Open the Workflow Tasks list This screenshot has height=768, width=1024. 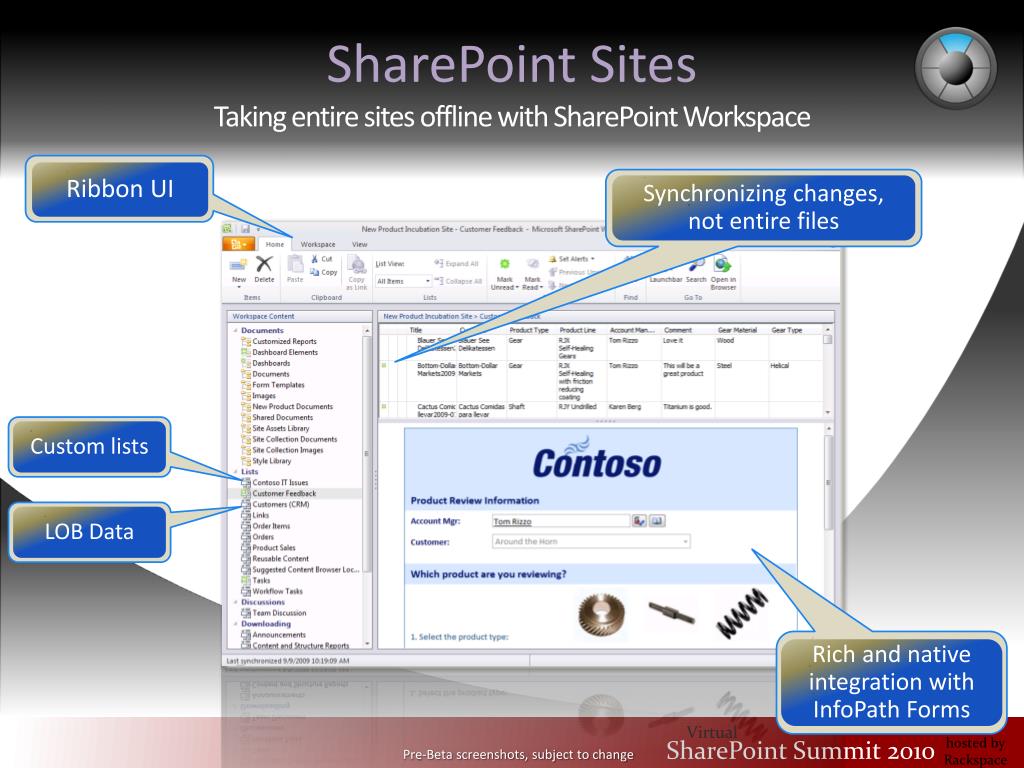[x=278, y=591]
